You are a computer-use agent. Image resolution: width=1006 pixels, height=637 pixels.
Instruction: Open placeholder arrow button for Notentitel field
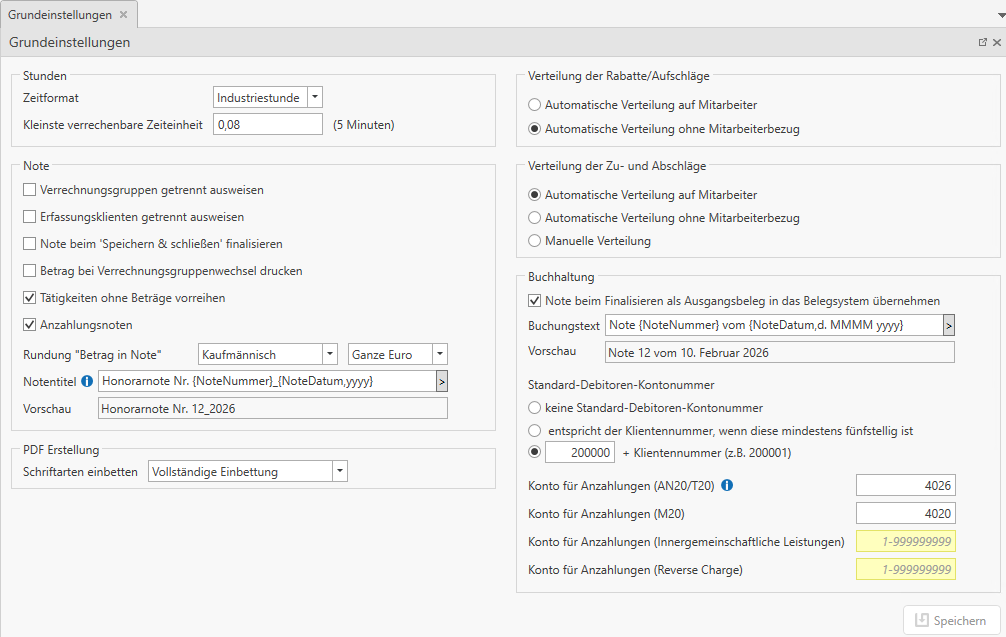[x=441, y=381]
